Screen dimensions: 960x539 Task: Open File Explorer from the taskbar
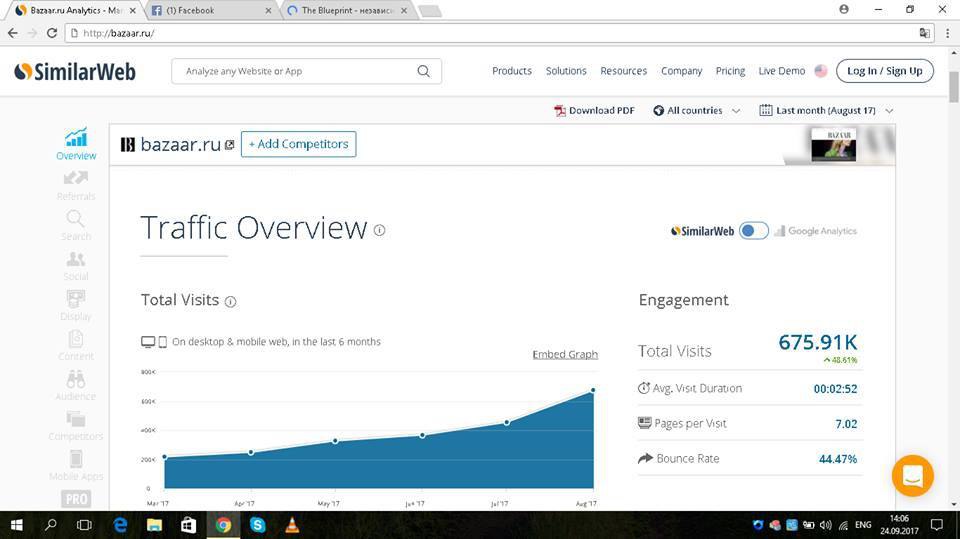coord(154,525)
